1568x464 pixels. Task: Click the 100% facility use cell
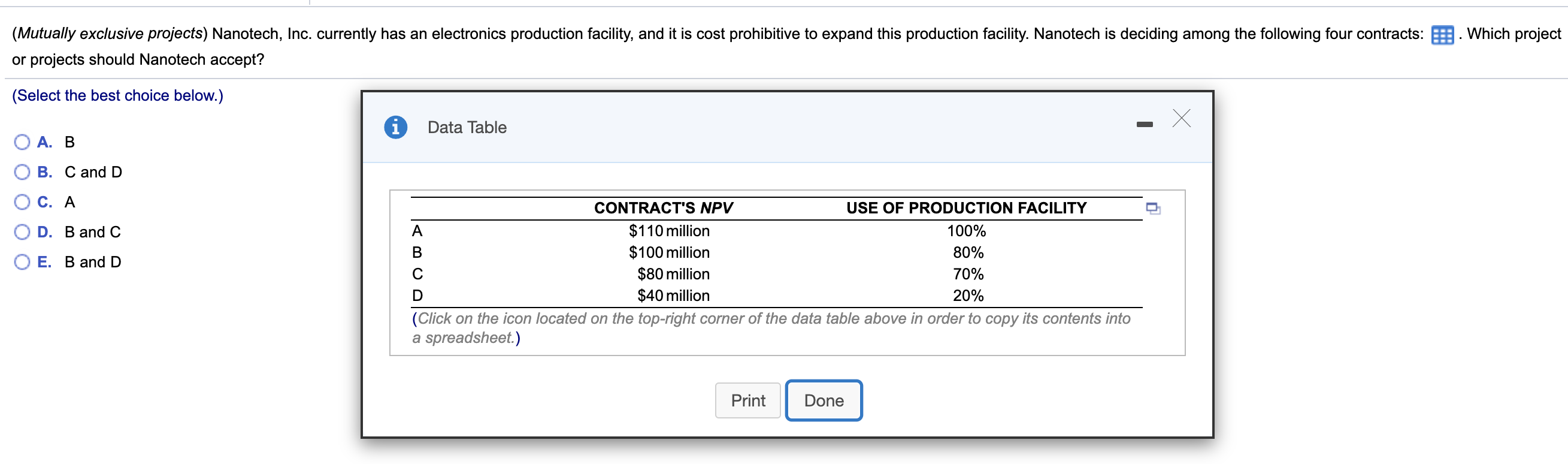pyautogui.click(x=966, y=231)
